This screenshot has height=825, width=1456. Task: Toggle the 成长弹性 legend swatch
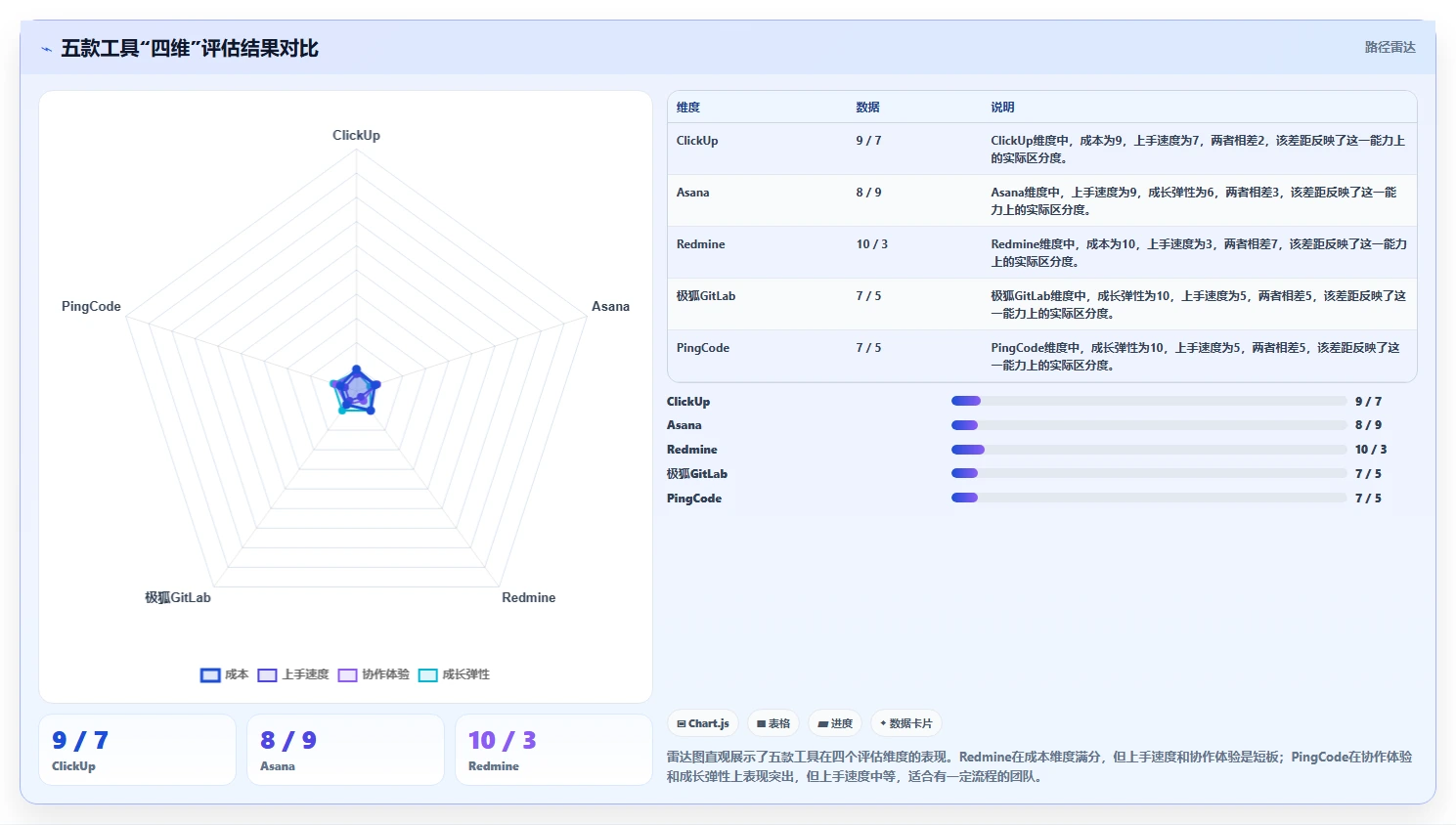(428, 675)
